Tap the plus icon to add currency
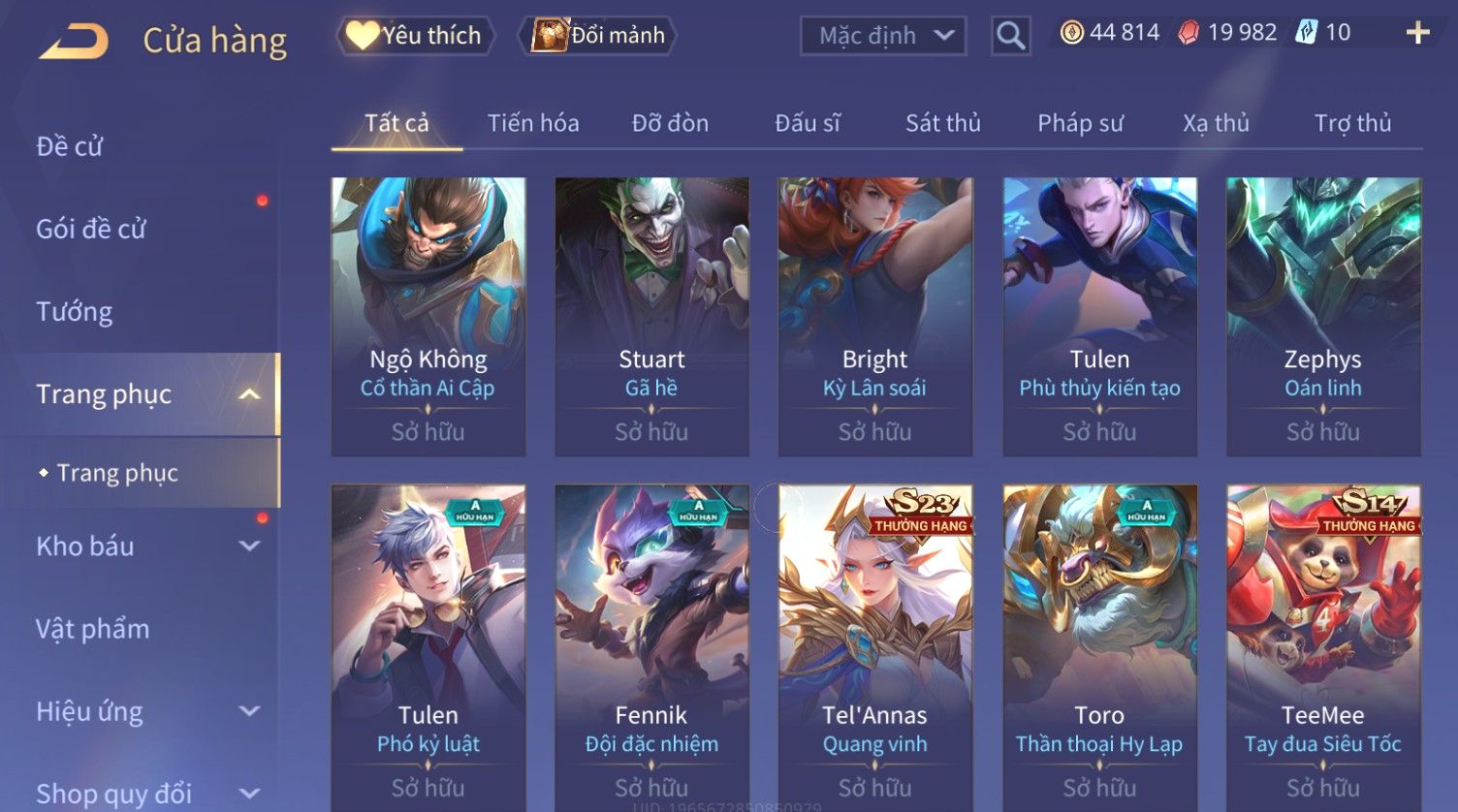The width and height of the screenshot is (1458, 812). click(1417, 33)
